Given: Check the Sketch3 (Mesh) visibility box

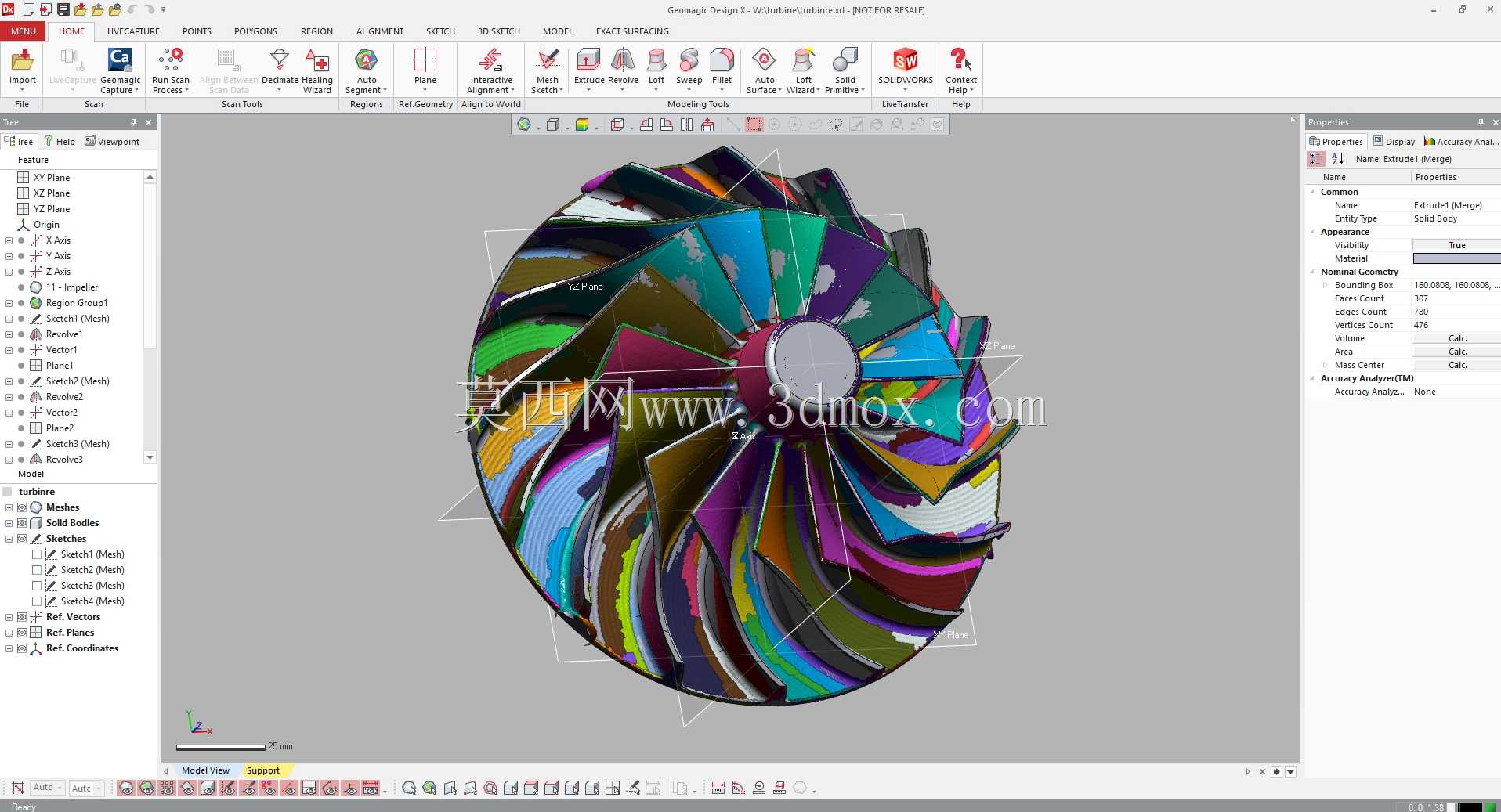Looking at the screenshot, I should tap(37, 586).
